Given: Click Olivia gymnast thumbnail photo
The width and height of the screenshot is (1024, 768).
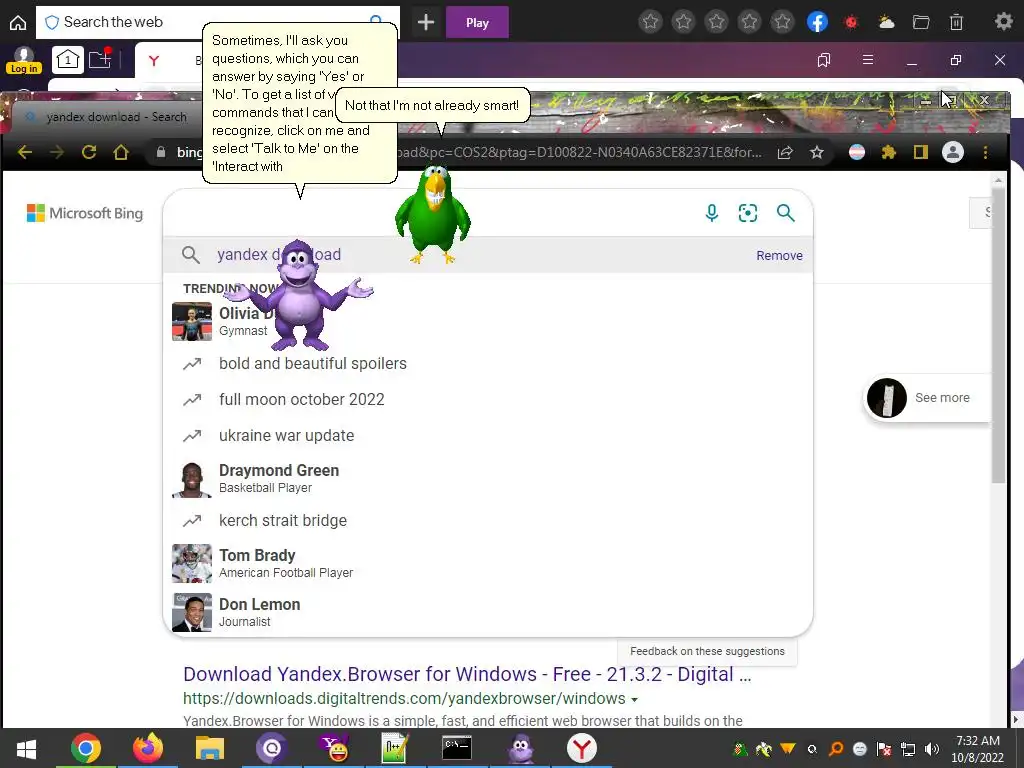Looking at the screenshot, I should pyautogui.click(x=192, y=321).
